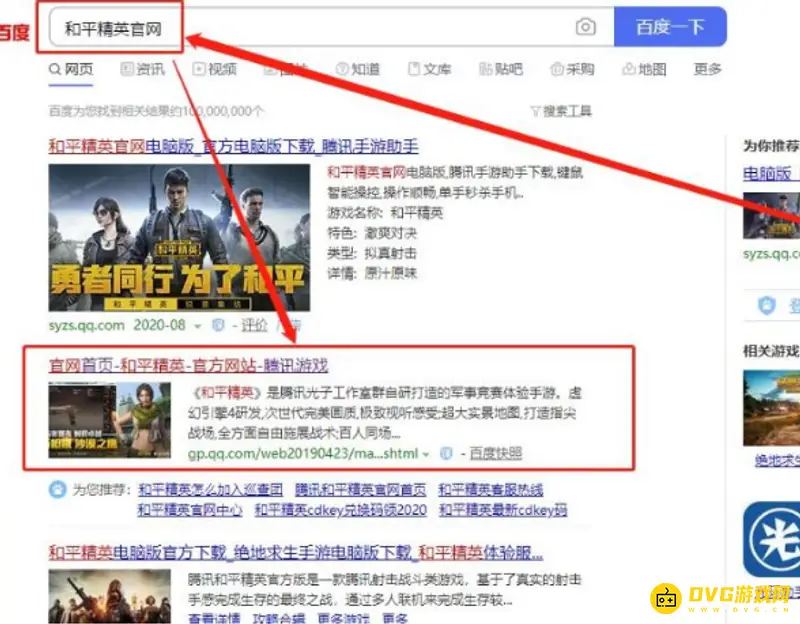Image resolution: width=800 pixels, height=624 pixels.
Task: Open 和平精英电脑版官方下载 result title
Action: pos(296,553)
